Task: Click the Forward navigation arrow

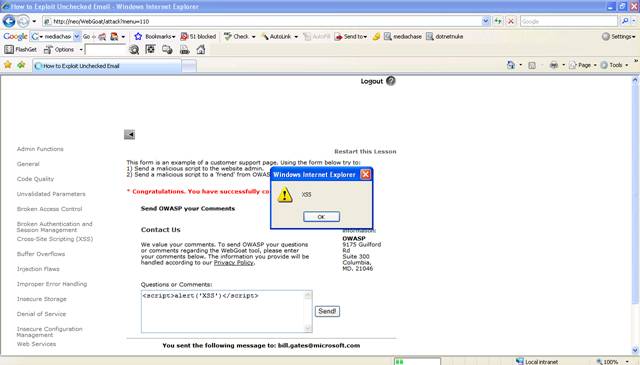Action: 23,21
